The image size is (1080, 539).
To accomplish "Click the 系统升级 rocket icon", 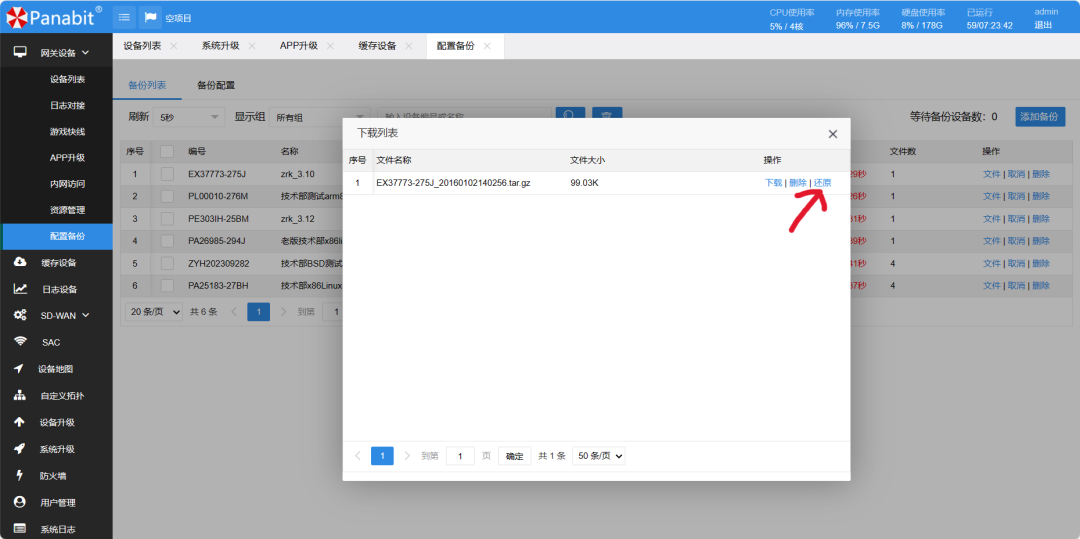I will pos(19,449).
